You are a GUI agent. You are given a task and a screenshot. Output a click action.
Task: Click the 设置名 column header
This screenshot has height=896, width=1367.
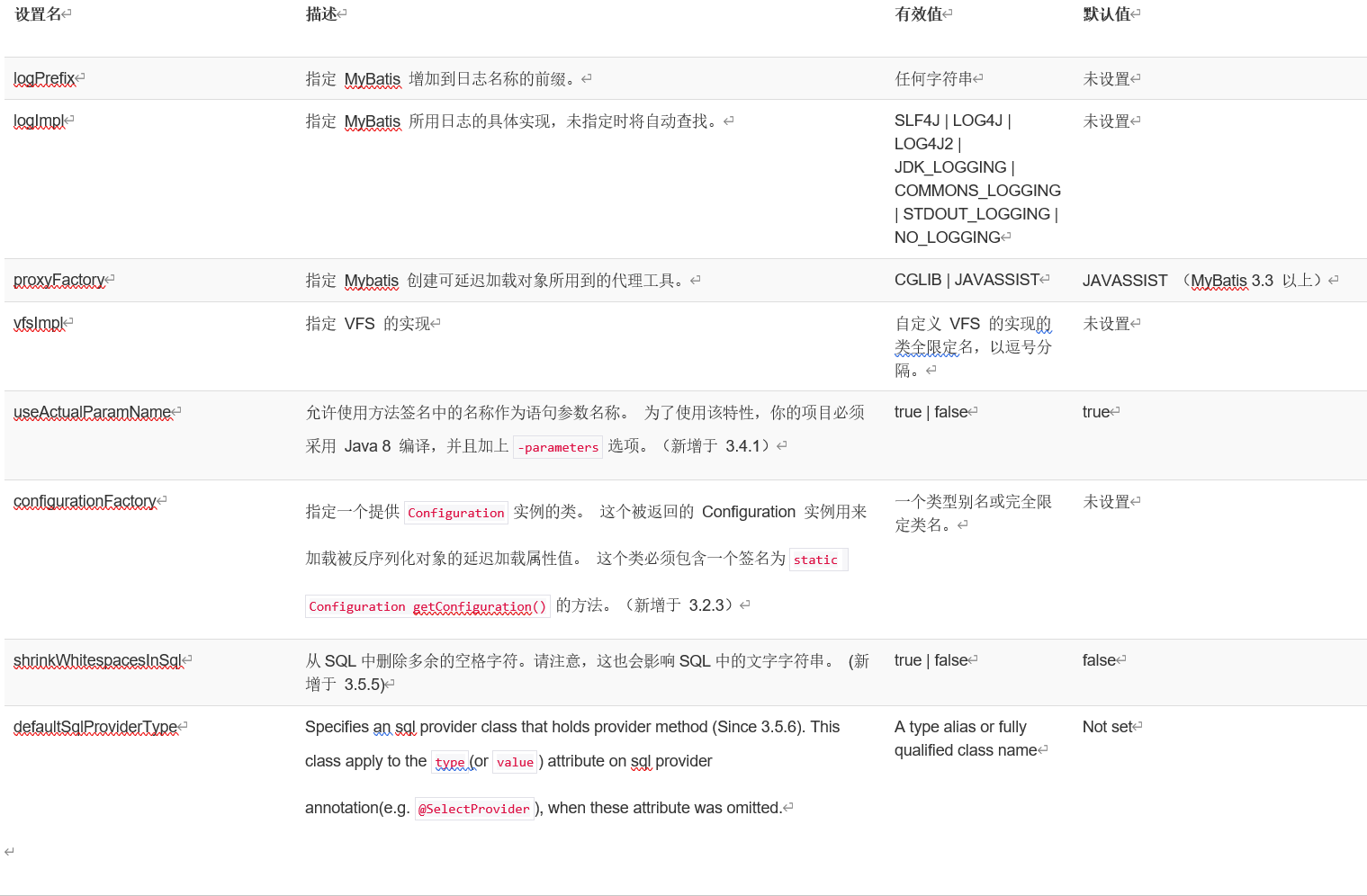click(x=36, y=13)
